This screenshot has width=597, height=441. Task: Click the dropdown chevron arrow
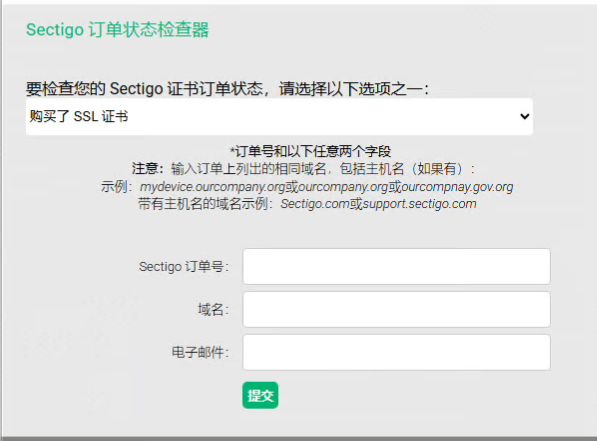(524, 117)
